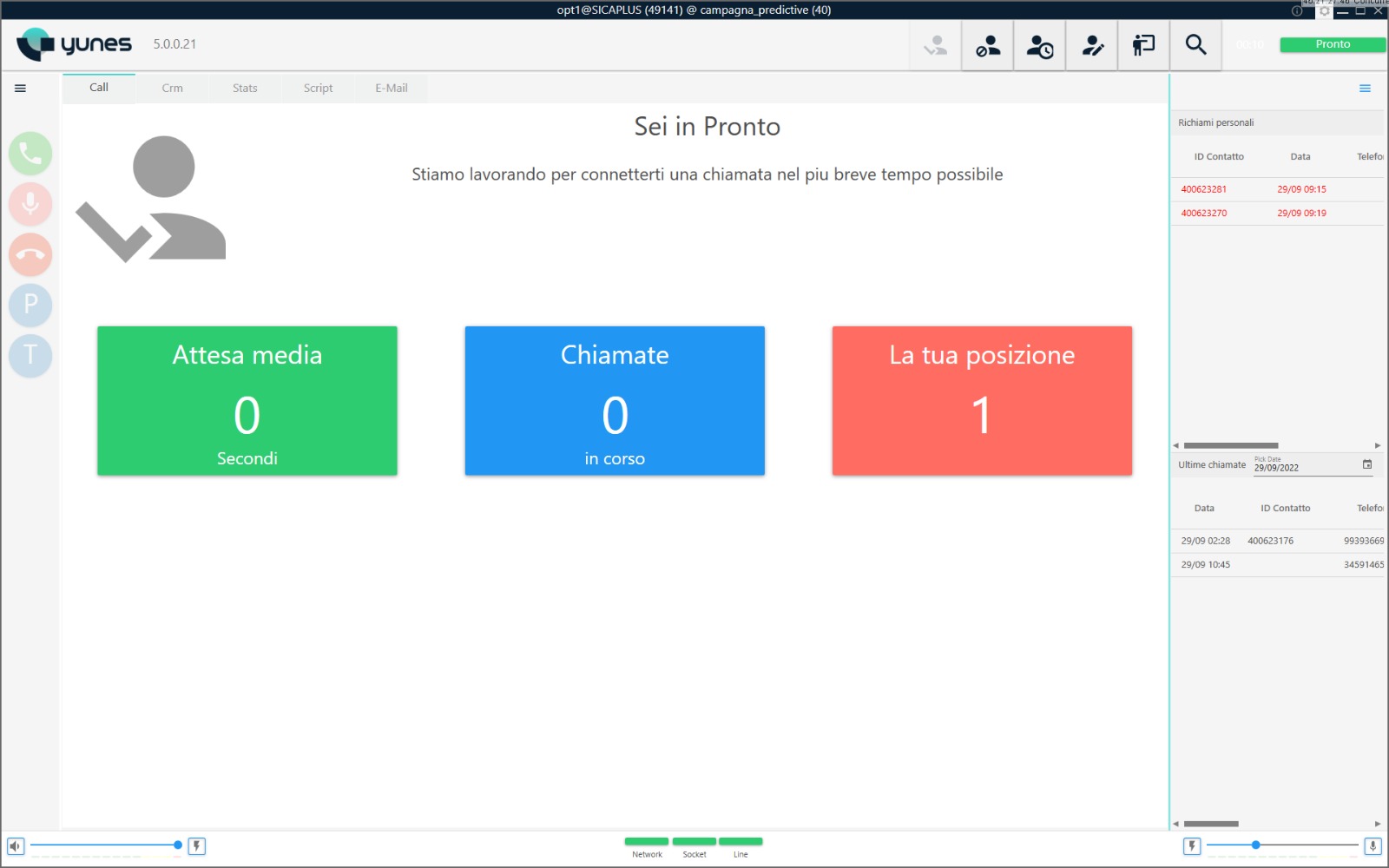
Task: Click the microphone mute icon in sidebar
Action: [x=30, y=204]
